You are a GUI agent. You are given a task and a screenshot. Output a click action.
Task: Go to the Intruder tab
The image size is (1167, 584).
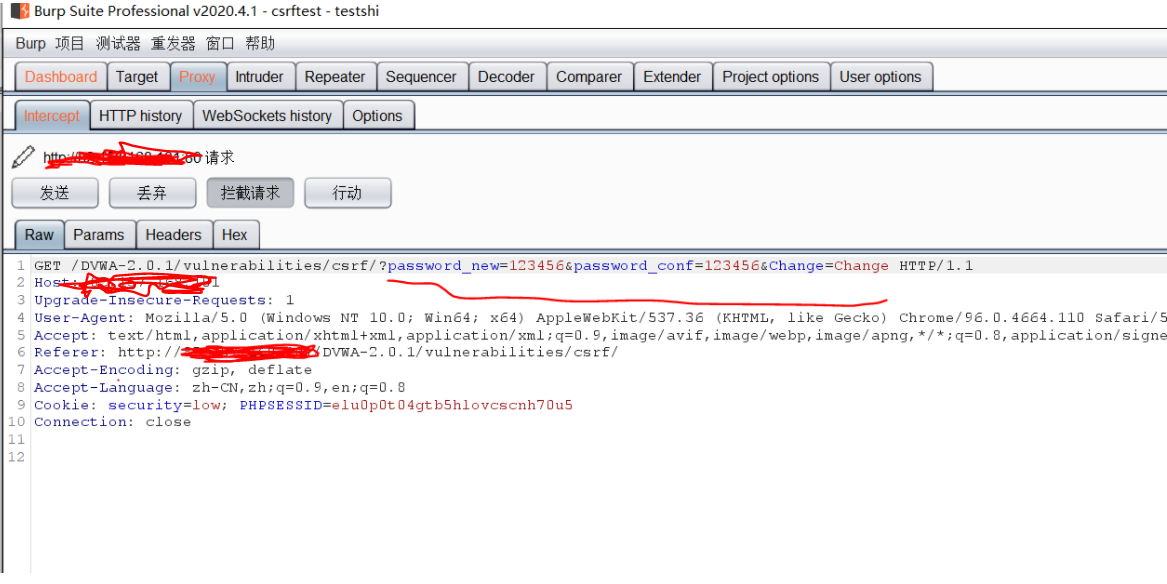click(x=260, y=77)
